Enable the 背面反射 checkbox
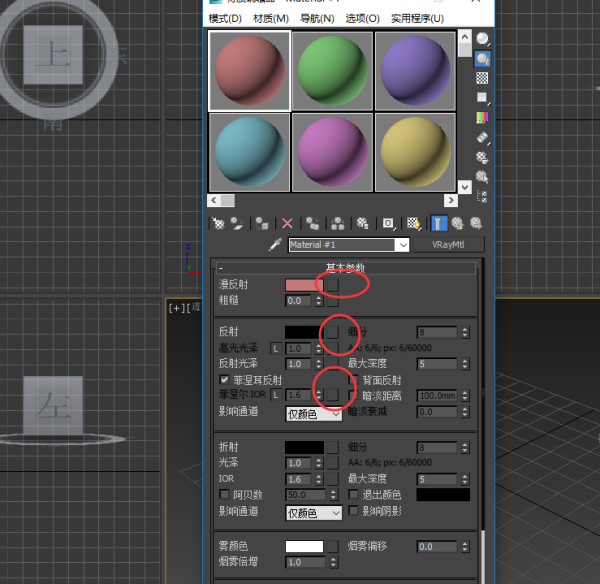Screen dimensions: 600x584 tap(353, 380)
